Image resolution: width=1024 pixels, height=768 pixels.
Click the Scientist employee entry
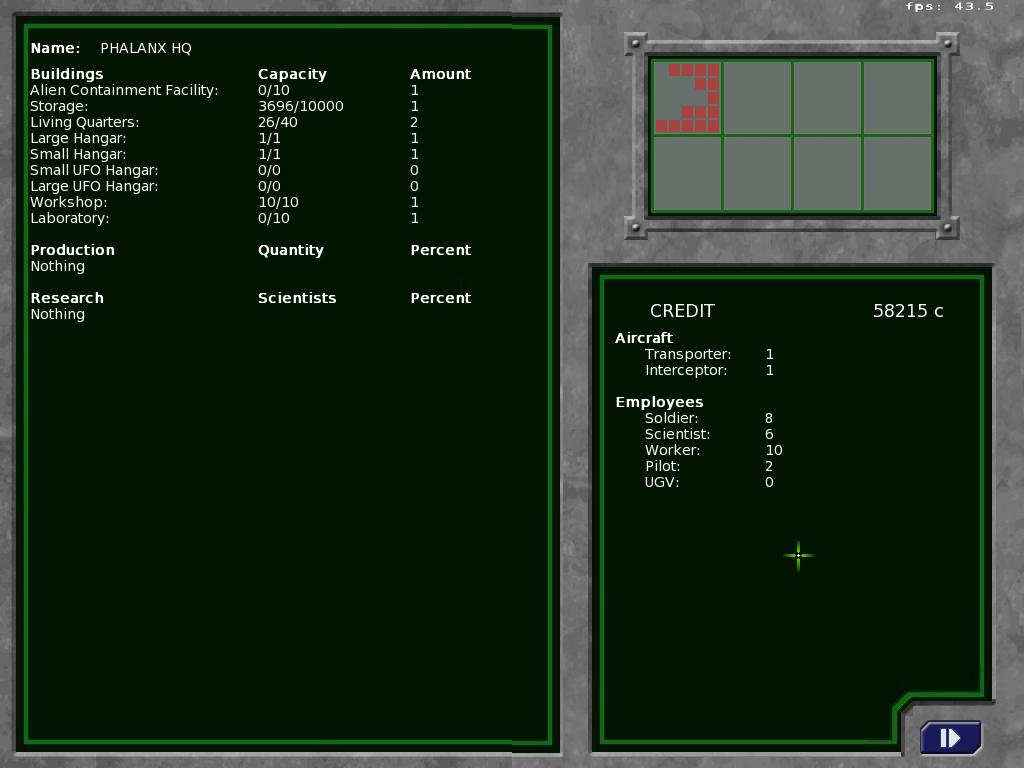click(677, 434)
